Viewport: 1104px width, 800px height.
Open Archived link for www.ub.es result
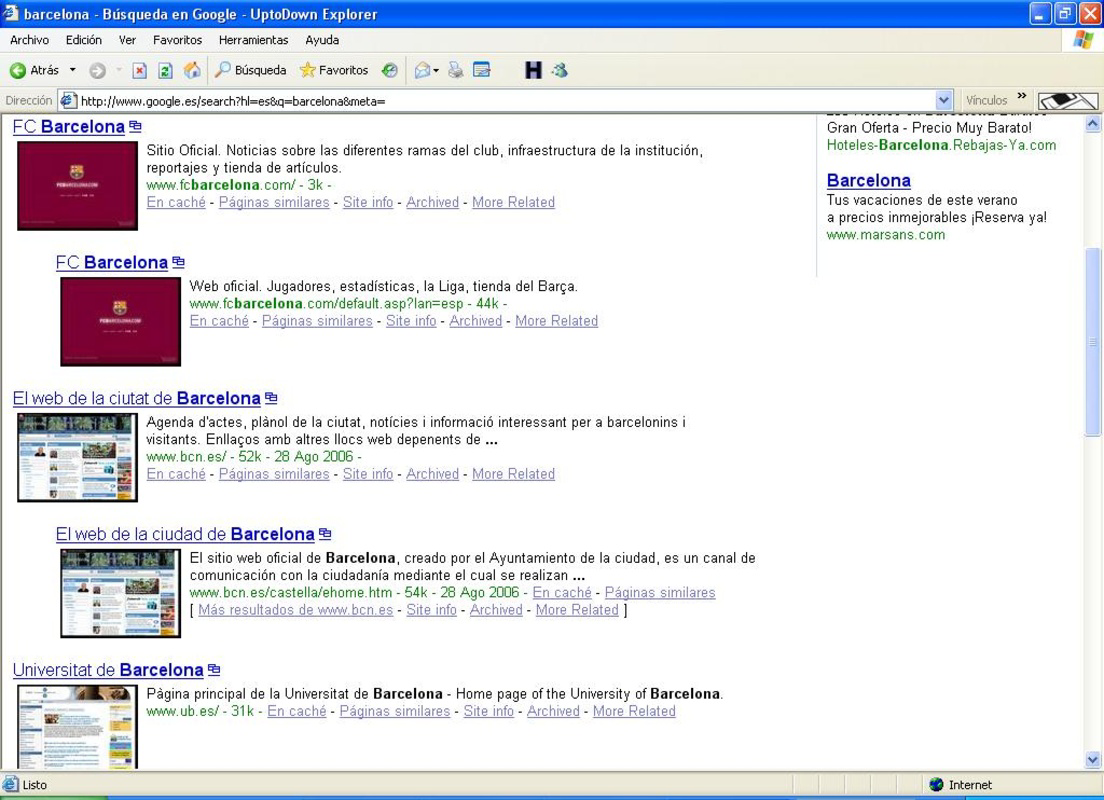point(553,712)
